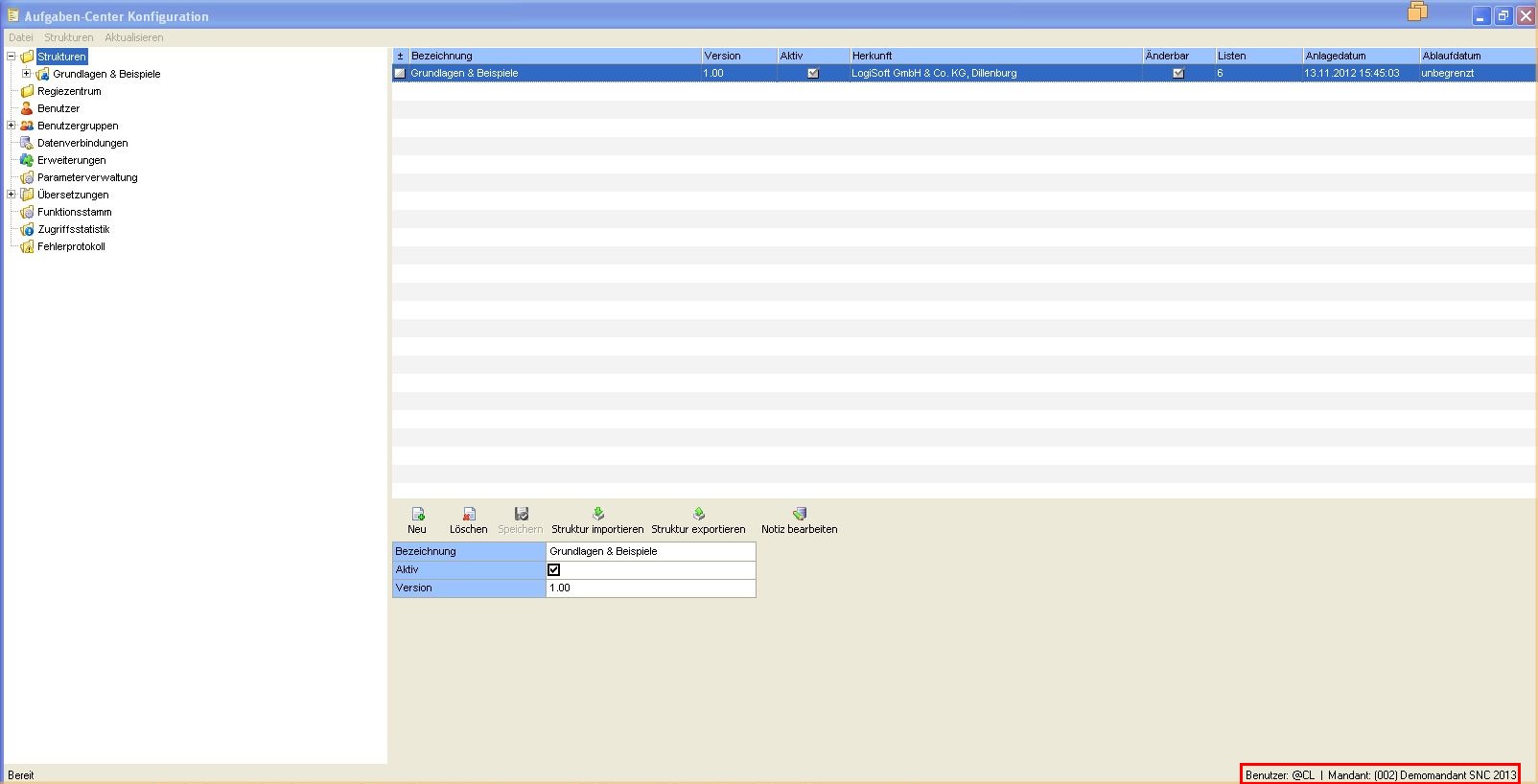
Task: Click the Bereit status bar text
Action: coord(21,775)
